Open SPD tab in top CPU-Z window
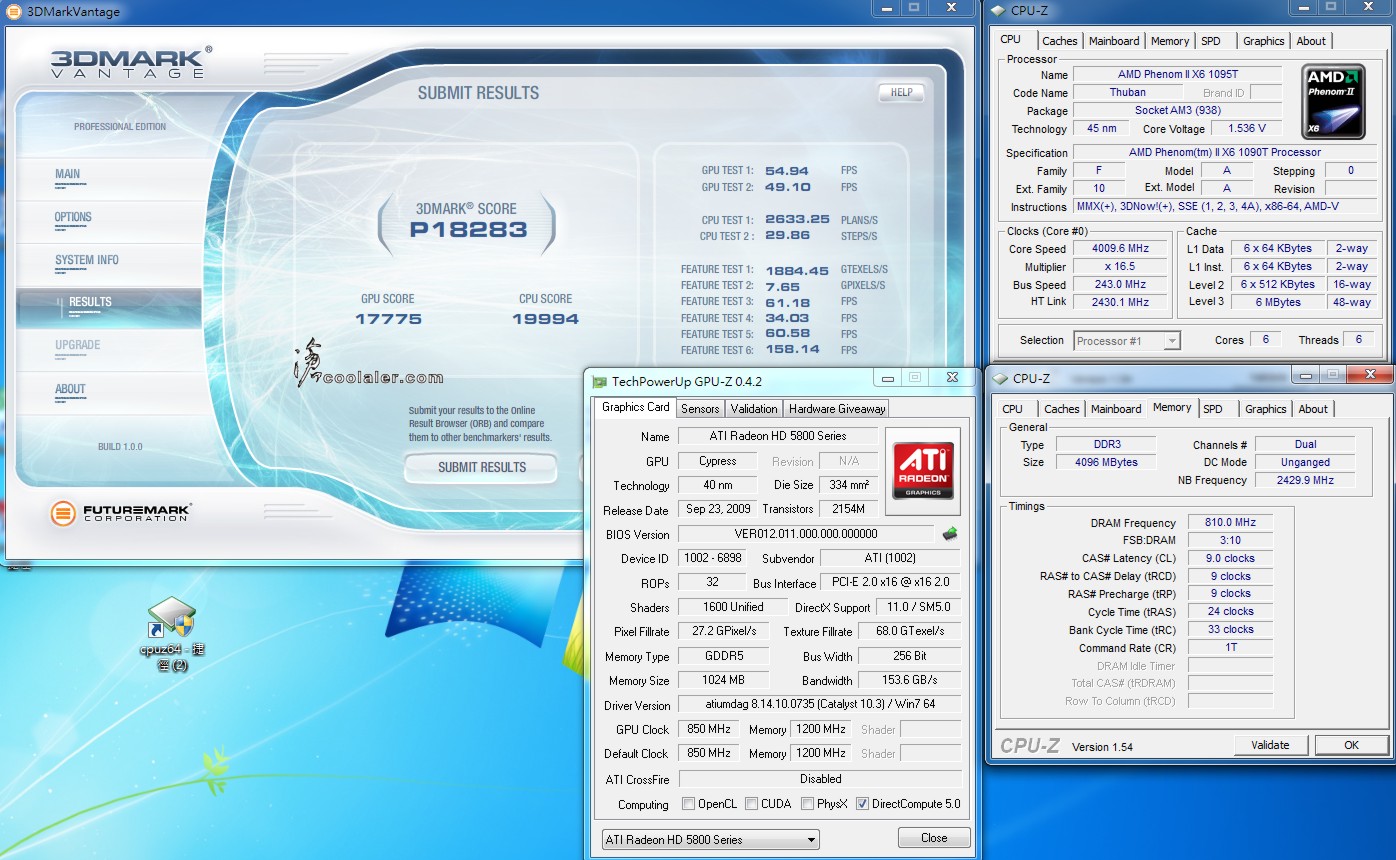Viewport: 1396px width, 860px height. pos(1211,41)
